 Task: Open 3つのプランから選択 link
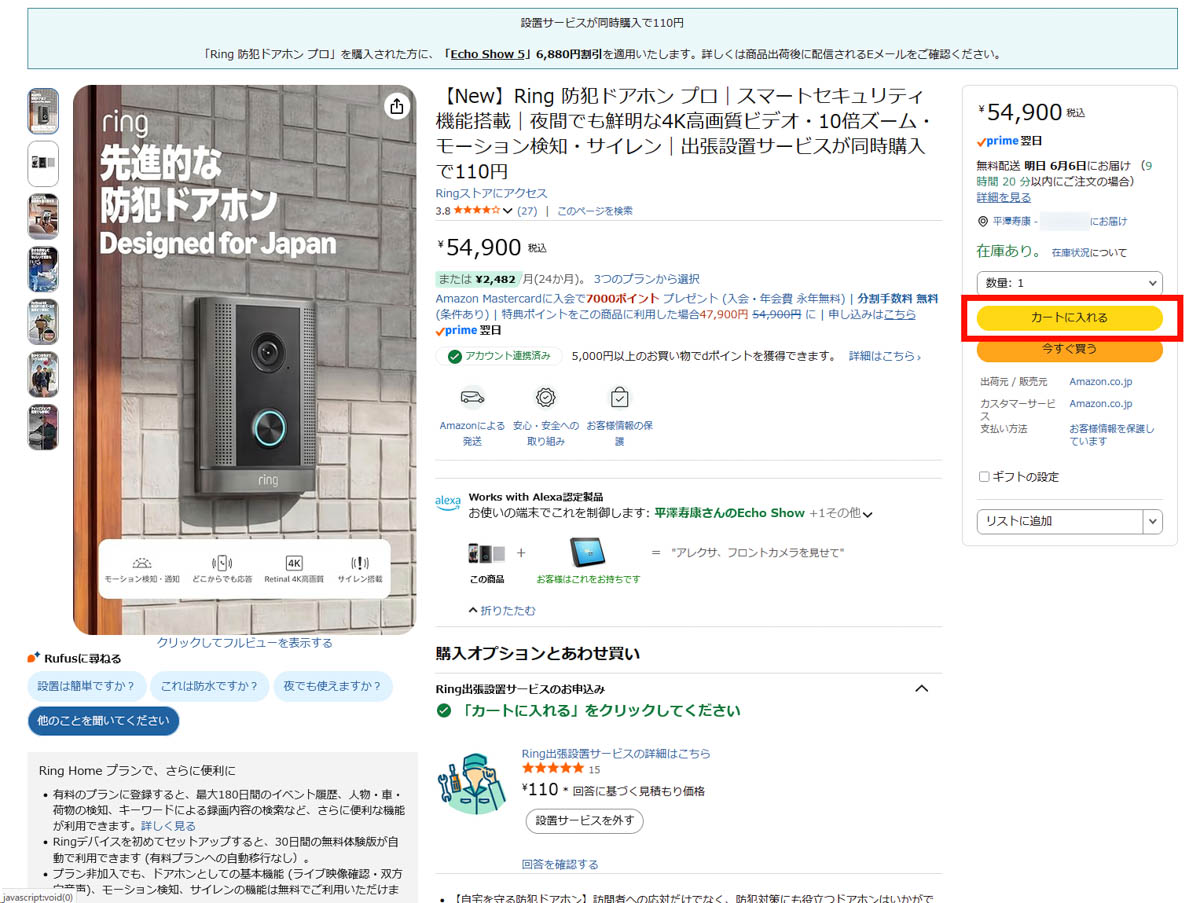[646, 279]
